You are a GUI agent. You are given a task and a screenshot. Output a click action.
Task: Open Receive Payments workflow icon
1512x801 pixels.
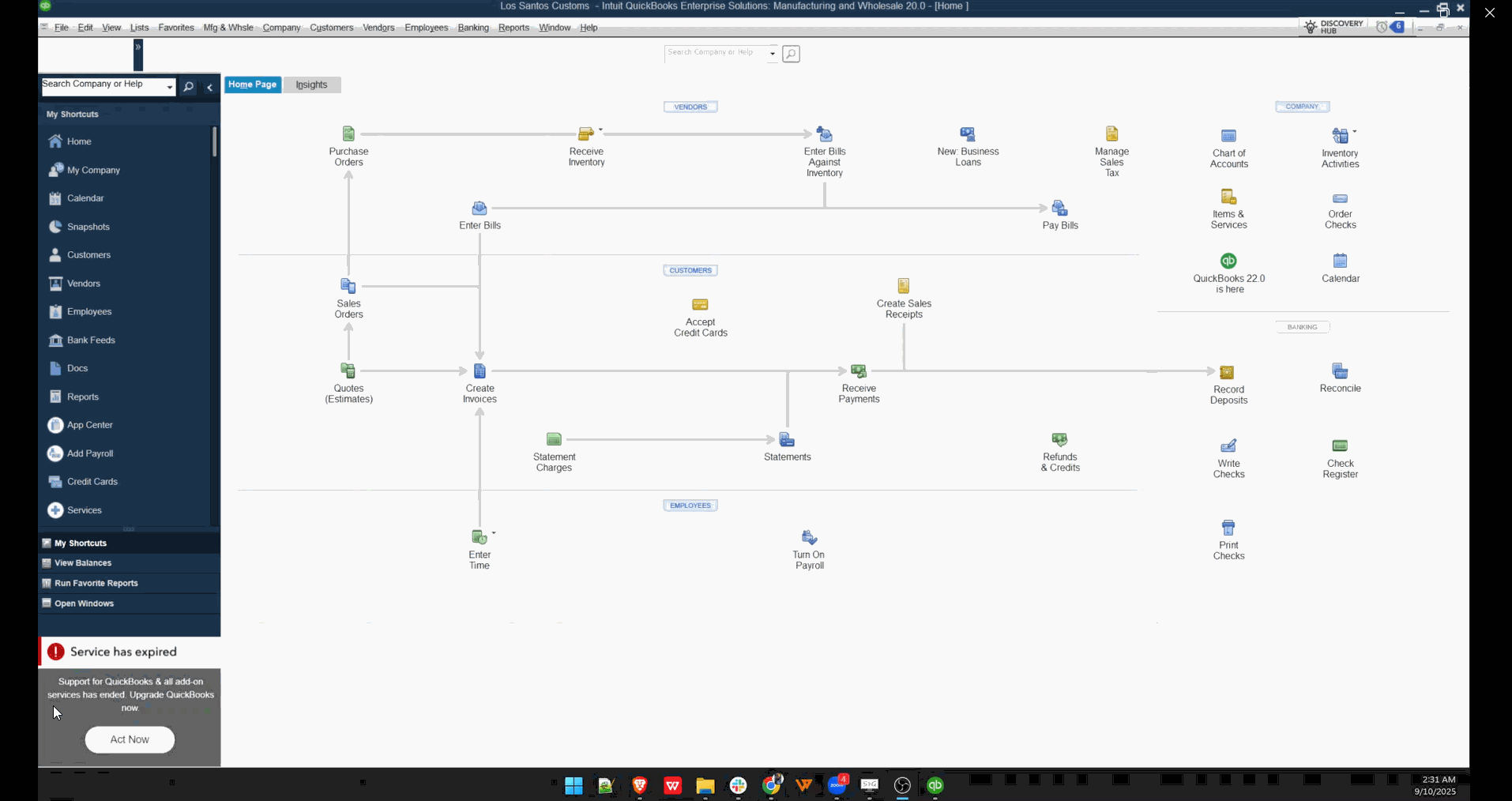[859, 371]
